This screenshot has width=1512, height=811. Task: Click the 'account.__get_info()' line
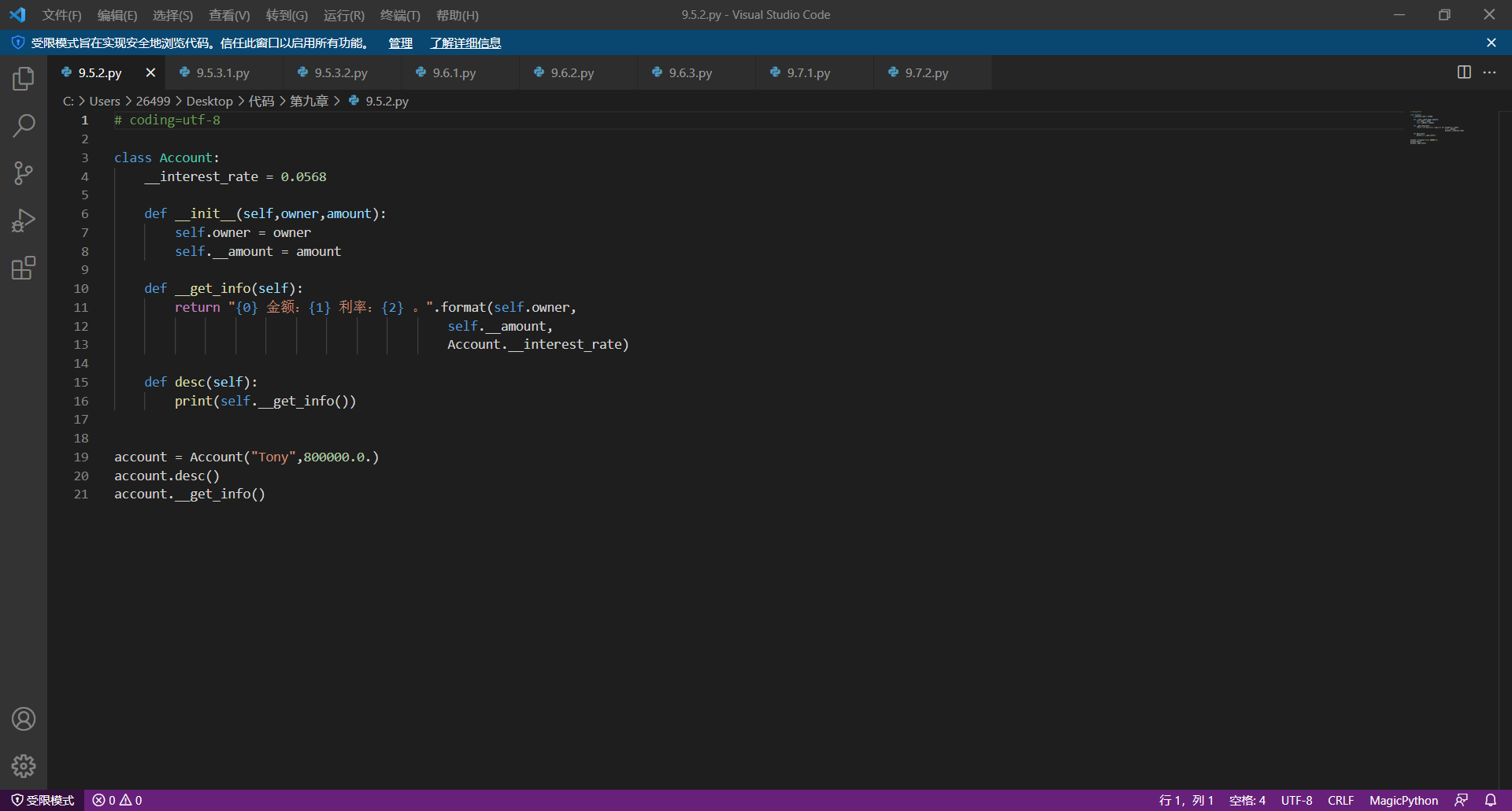pyautogui.click(x=190, y=494)
